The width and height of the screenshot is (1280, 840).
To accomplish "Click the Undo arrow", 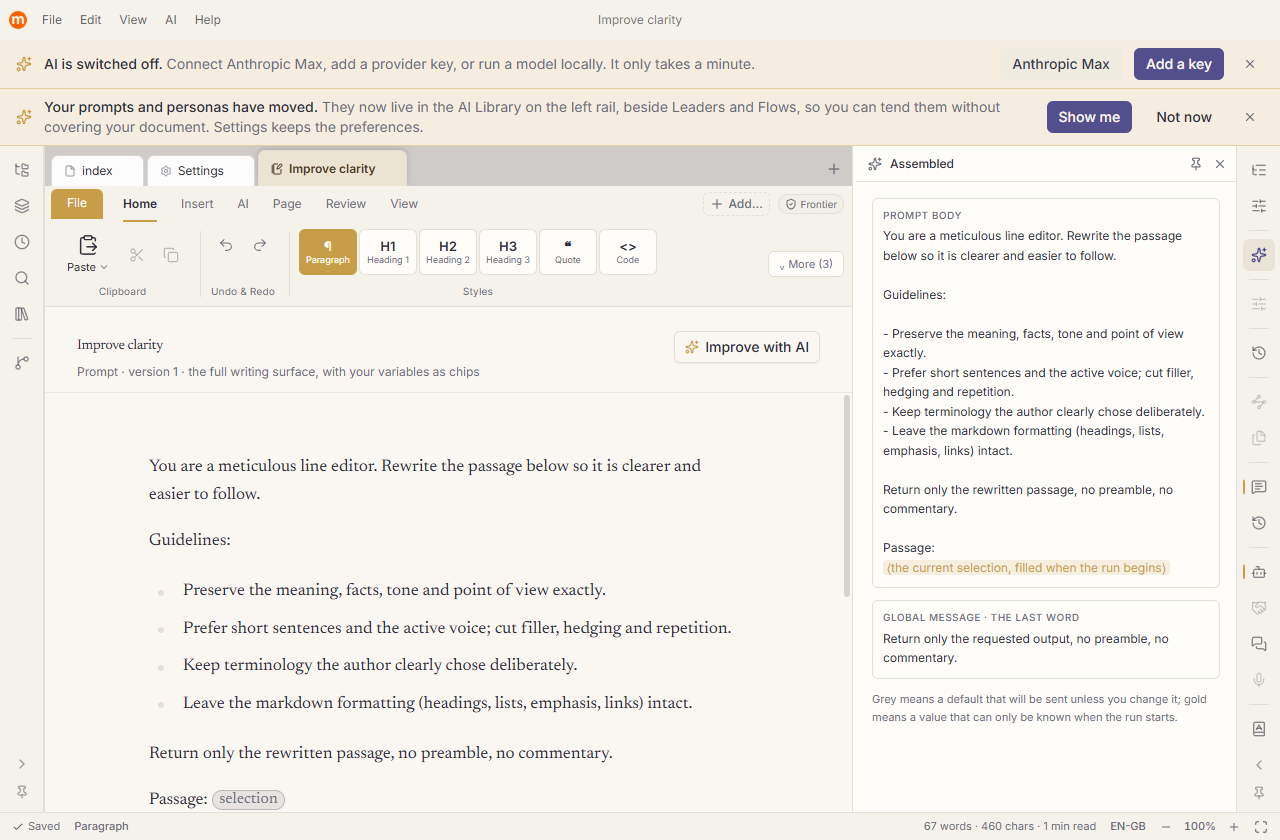I will 226,245.
